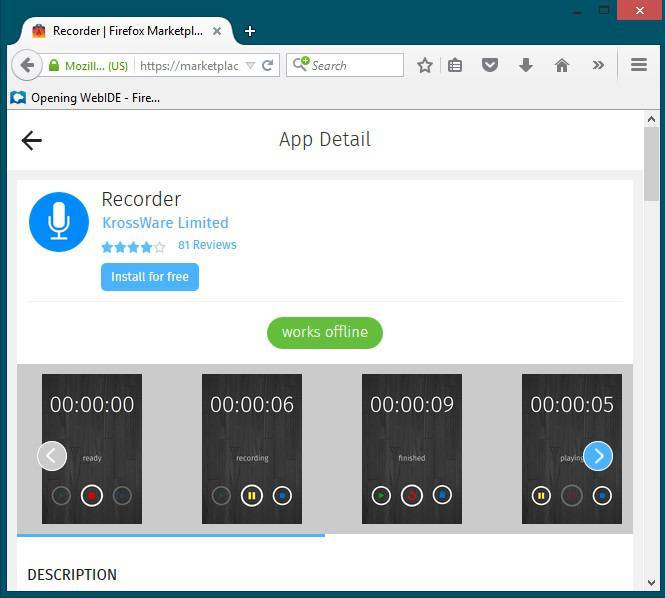Click blue stop button in recording screenshot
This screenshot has width=665, height=598.
(282, 495)
